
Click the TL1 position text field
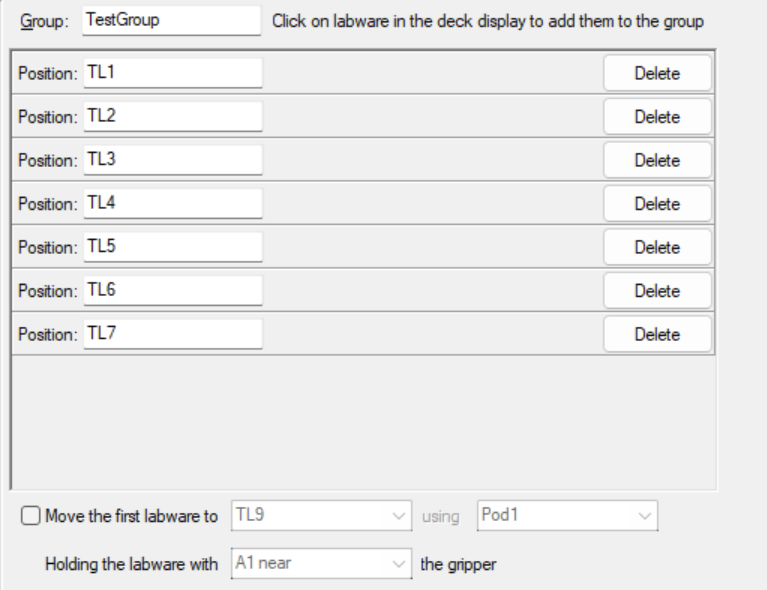tap(173, 73)
